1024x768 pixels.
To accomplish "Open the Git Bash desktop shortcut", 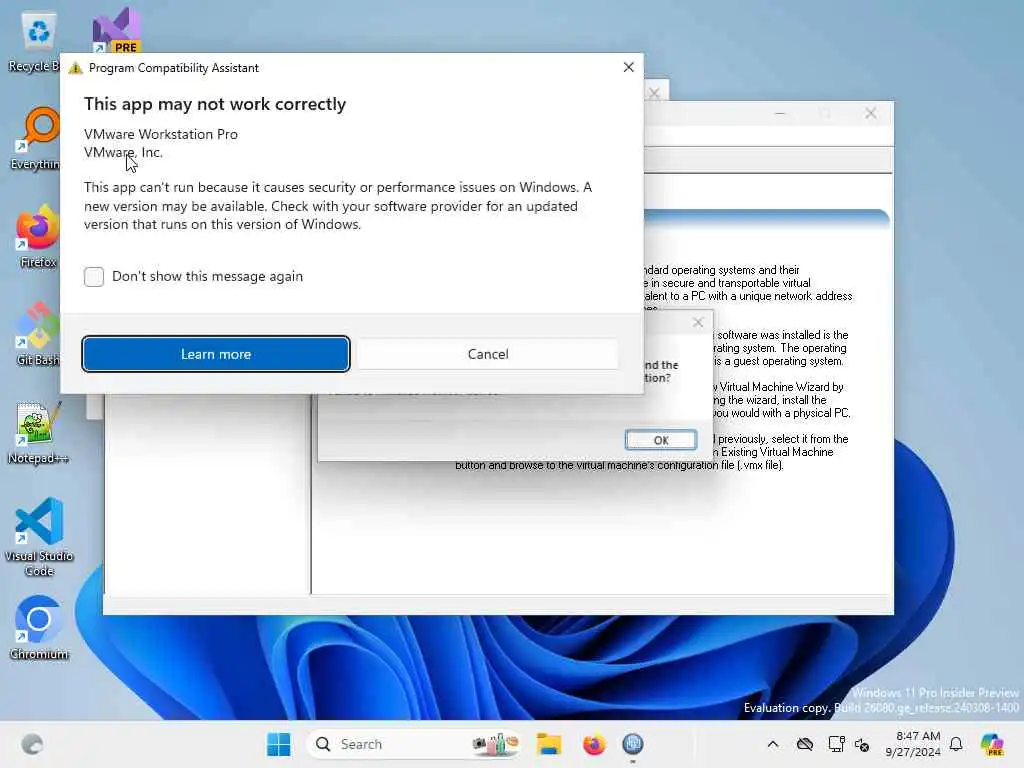I will tap(38, 334).
